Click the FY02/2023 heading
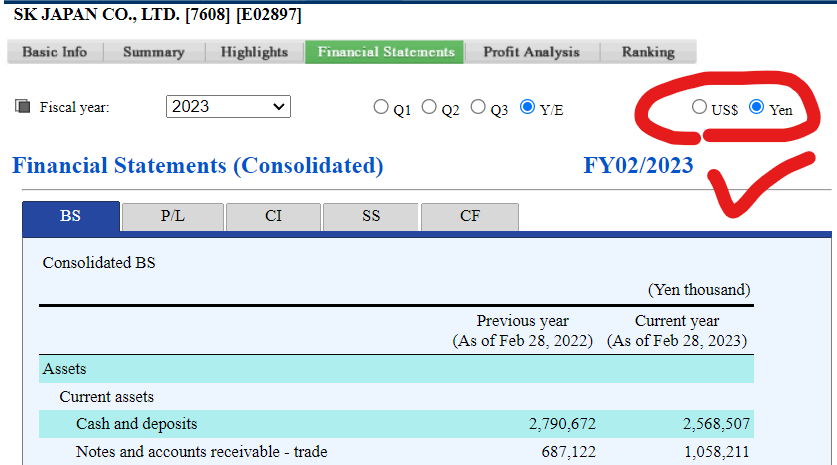 pyautogui.click(x=638, y=165)
